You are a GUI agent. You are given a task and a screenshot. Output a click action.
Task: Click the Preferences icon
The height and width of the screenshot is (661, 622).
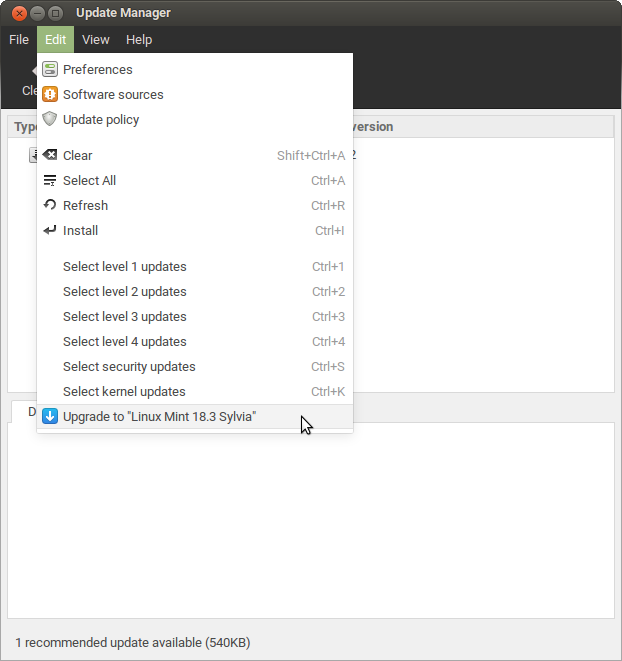point(50,70)
